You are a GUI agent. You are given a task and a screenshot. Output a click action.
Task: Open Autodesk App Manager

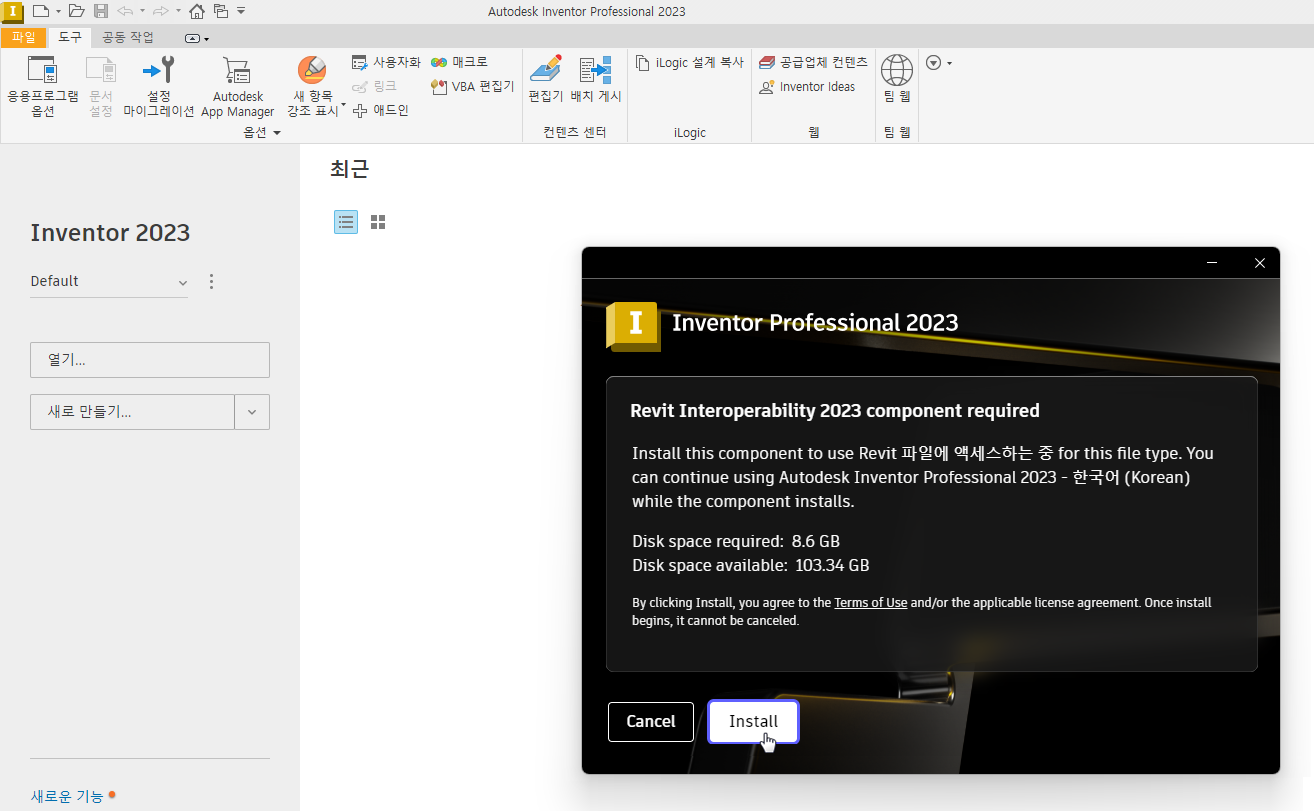point(237,87)
